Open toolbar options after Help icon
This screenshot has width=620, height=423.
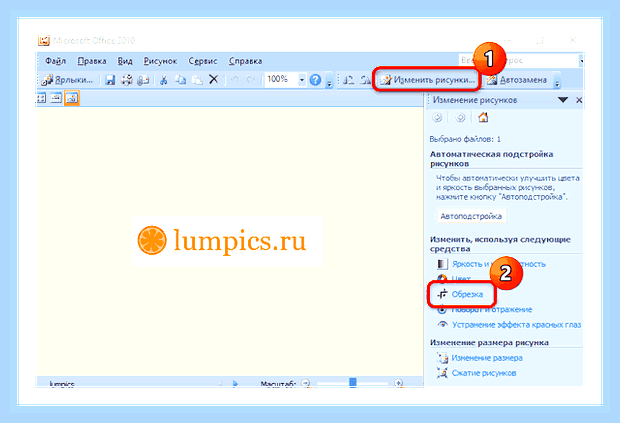(x=329, y=83)
